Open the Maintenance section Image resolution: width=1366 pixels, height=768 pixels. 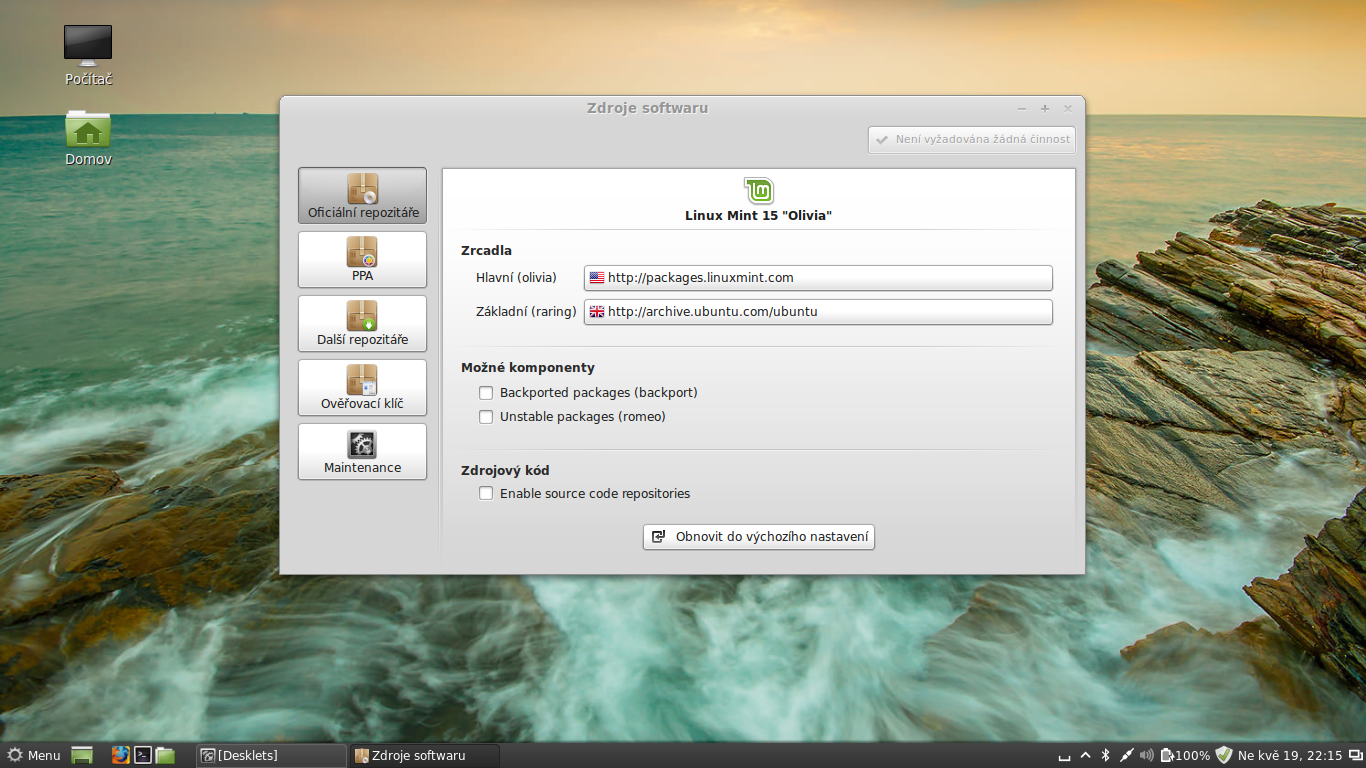(362, 451)
